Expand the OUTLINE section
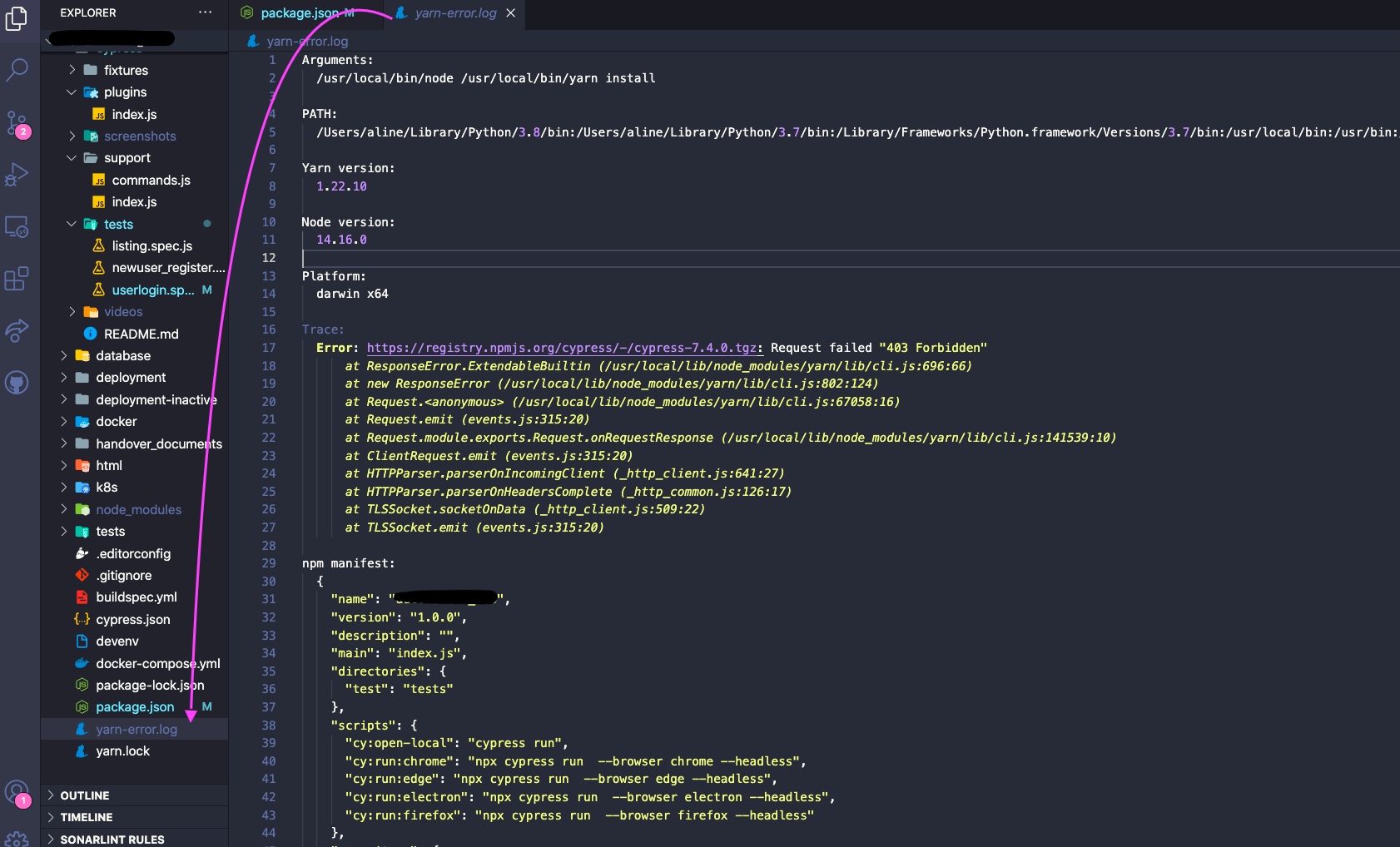The height and width of the screenshot is (847, 1400). point(84,795)
